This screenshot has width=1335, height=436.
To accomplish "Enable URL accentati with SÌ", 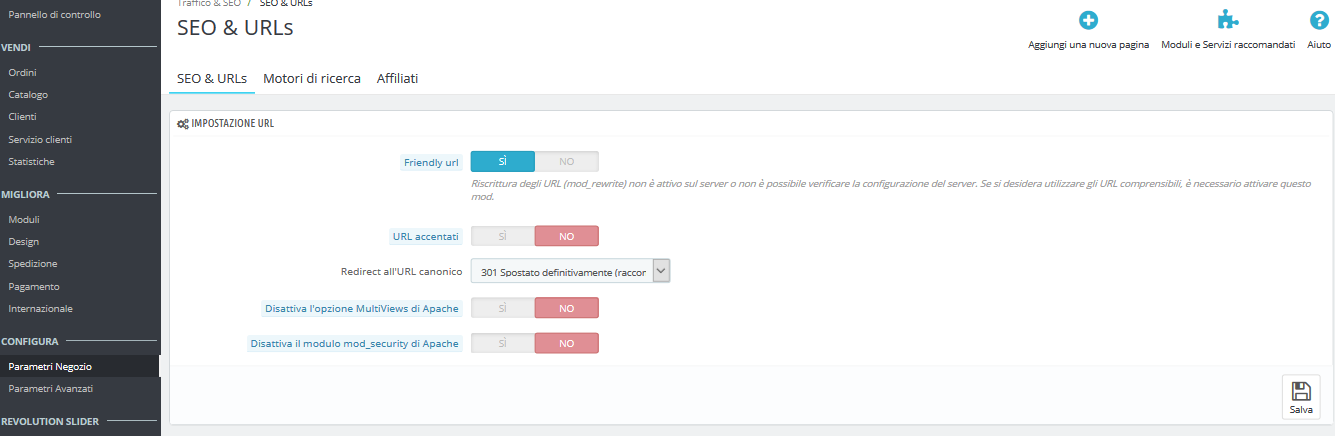I will click(503, 236).
